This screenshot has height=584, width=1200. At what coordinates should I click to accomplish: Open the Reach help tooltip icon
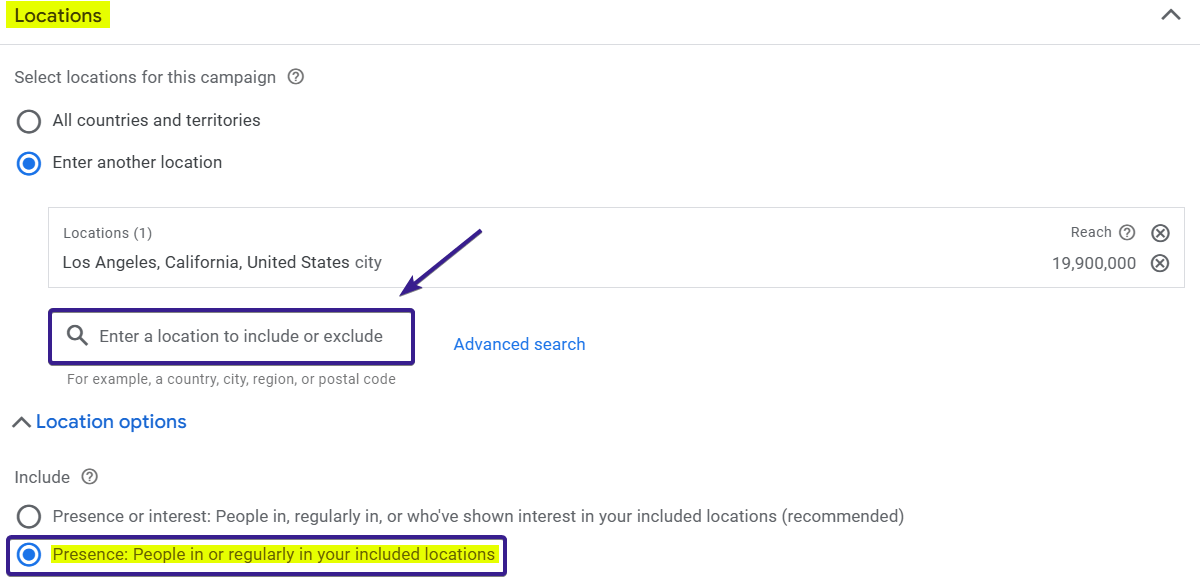pos(1127,233)
